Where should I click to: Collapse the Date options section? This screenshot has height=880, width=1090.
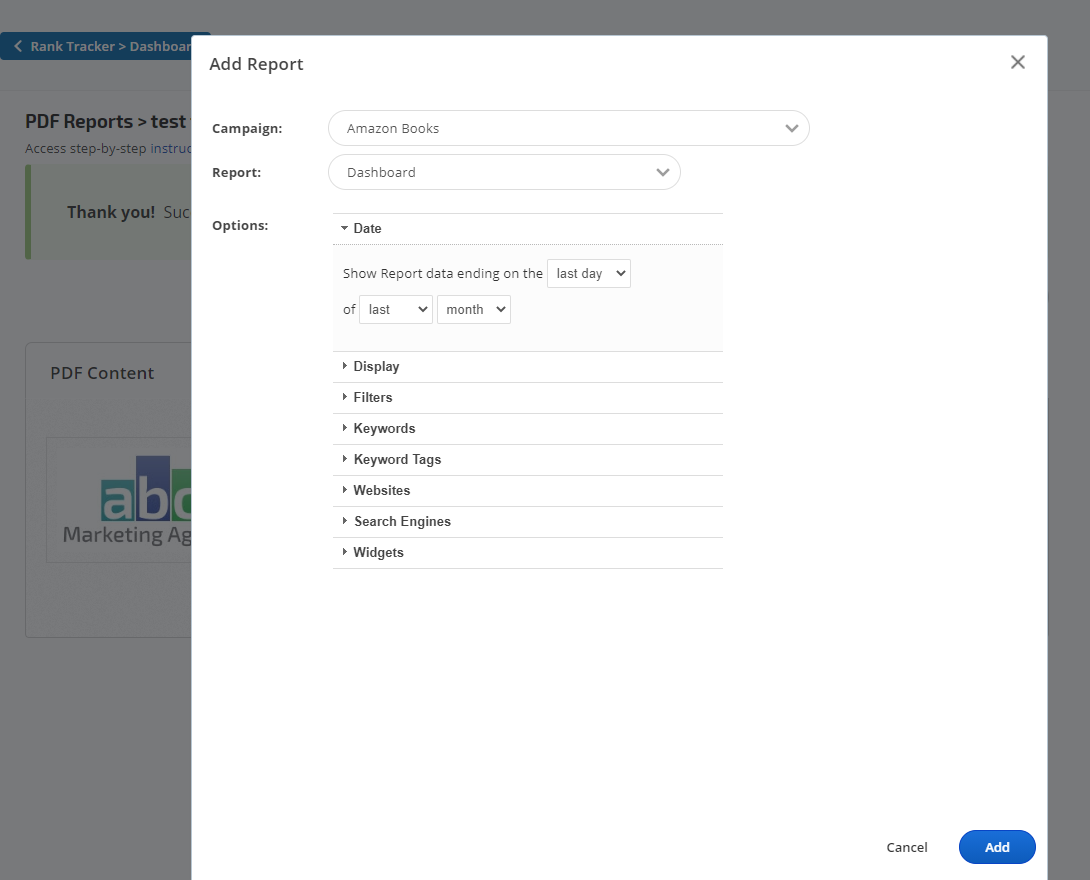point(367,228)
